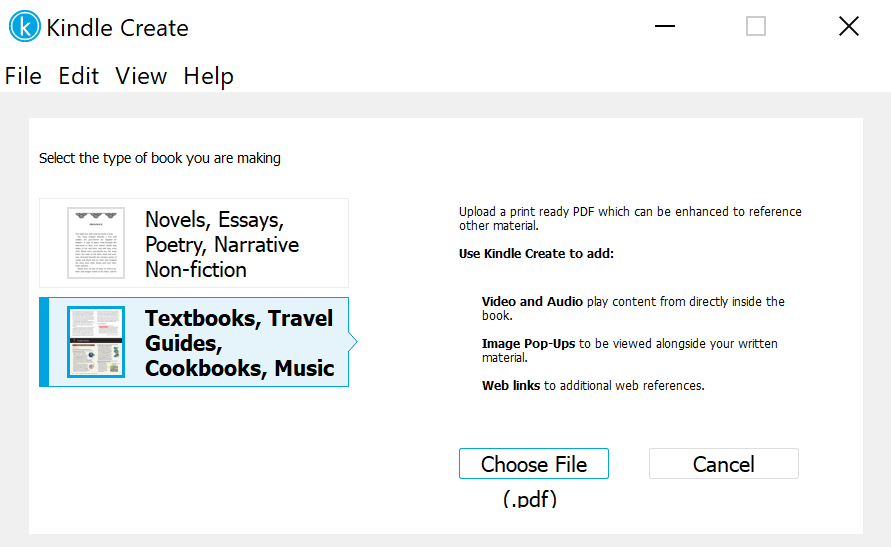Select Textbooks, Travel Guides, Cookbooks option
891x547 pixels.
click(194, 342)
